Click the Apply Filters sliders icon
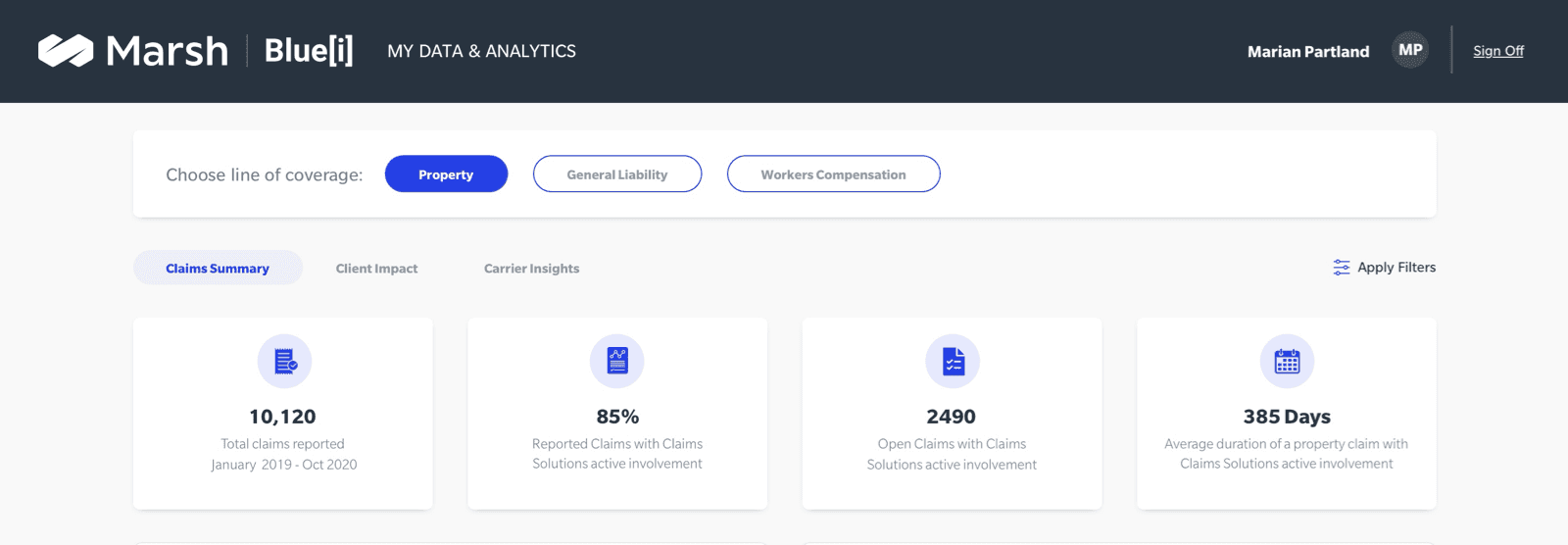This screenshot has width=1568, height=545. tap(1342, 268)
